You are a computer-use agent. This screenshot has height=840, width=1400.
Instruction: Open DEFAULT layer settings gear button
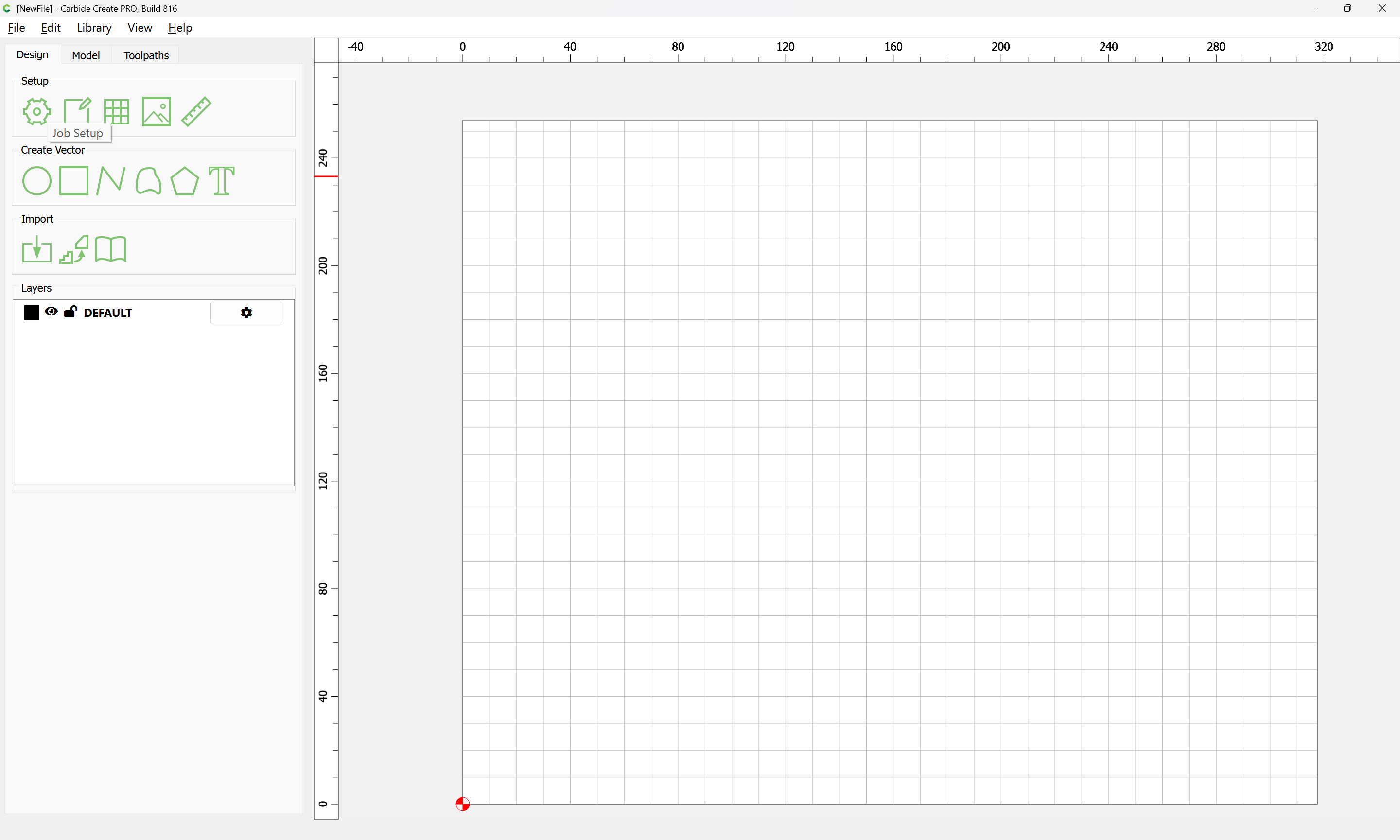click(246, 313)
